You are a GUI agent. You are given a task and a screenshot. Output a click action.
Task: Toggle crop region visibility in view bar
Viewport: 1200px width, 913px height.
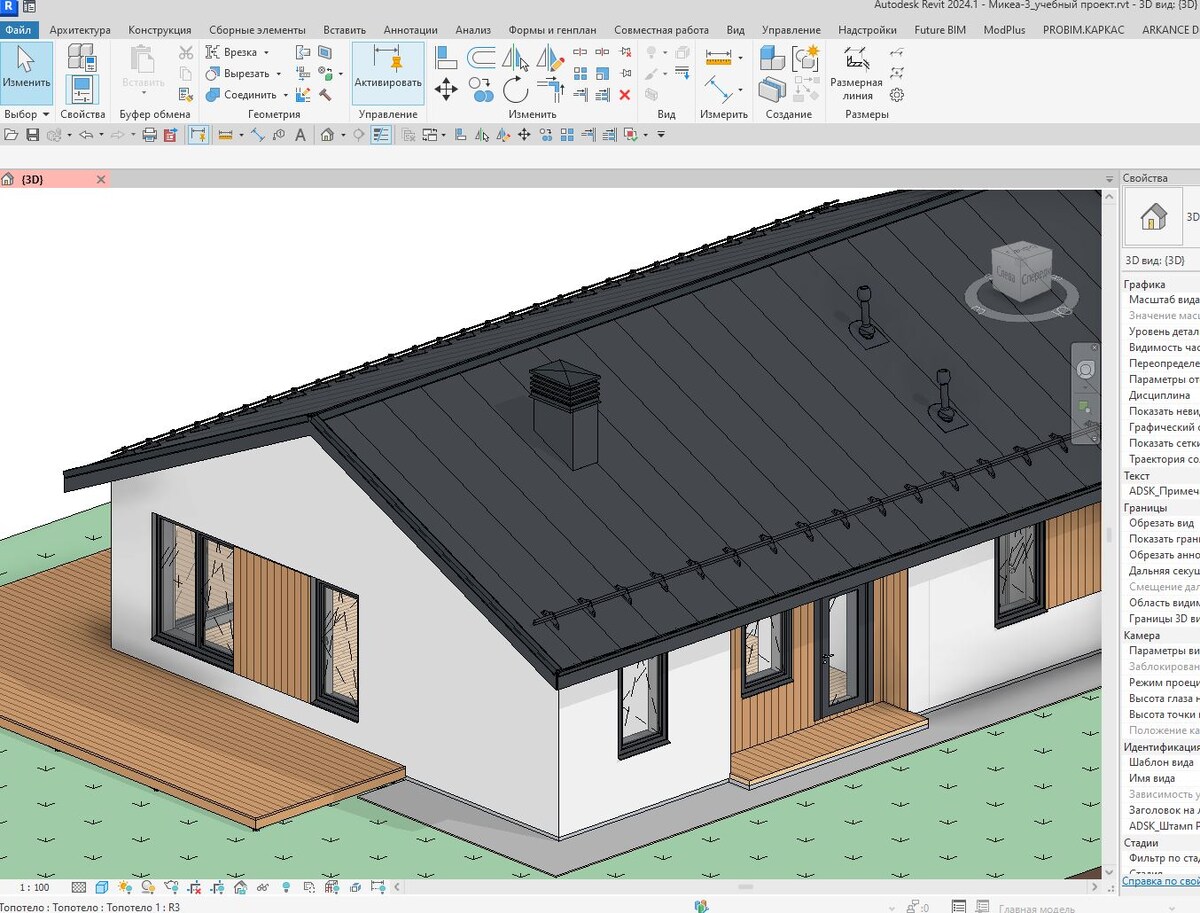click(x=217, y=886)
